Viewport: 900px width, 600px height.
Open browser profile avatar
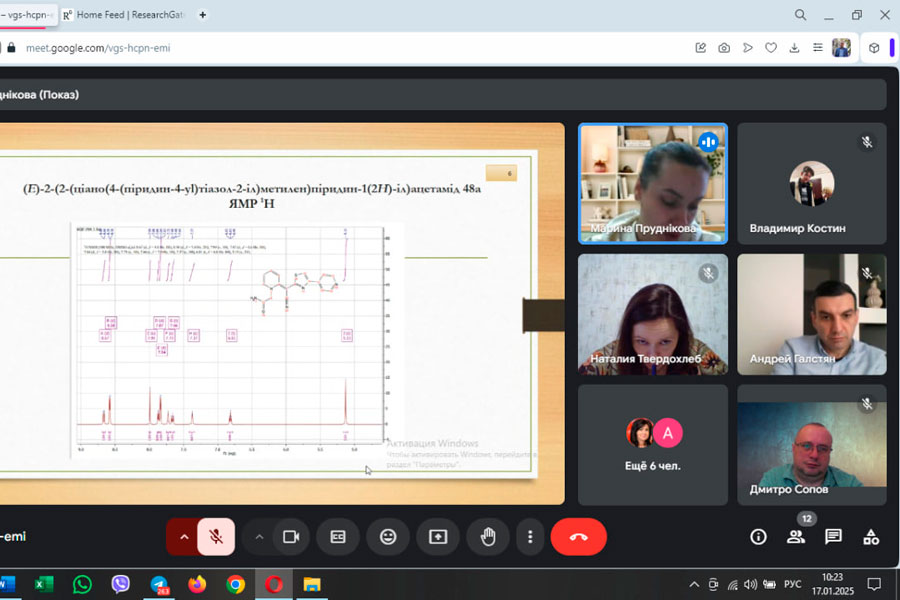[x=841, y=48]
